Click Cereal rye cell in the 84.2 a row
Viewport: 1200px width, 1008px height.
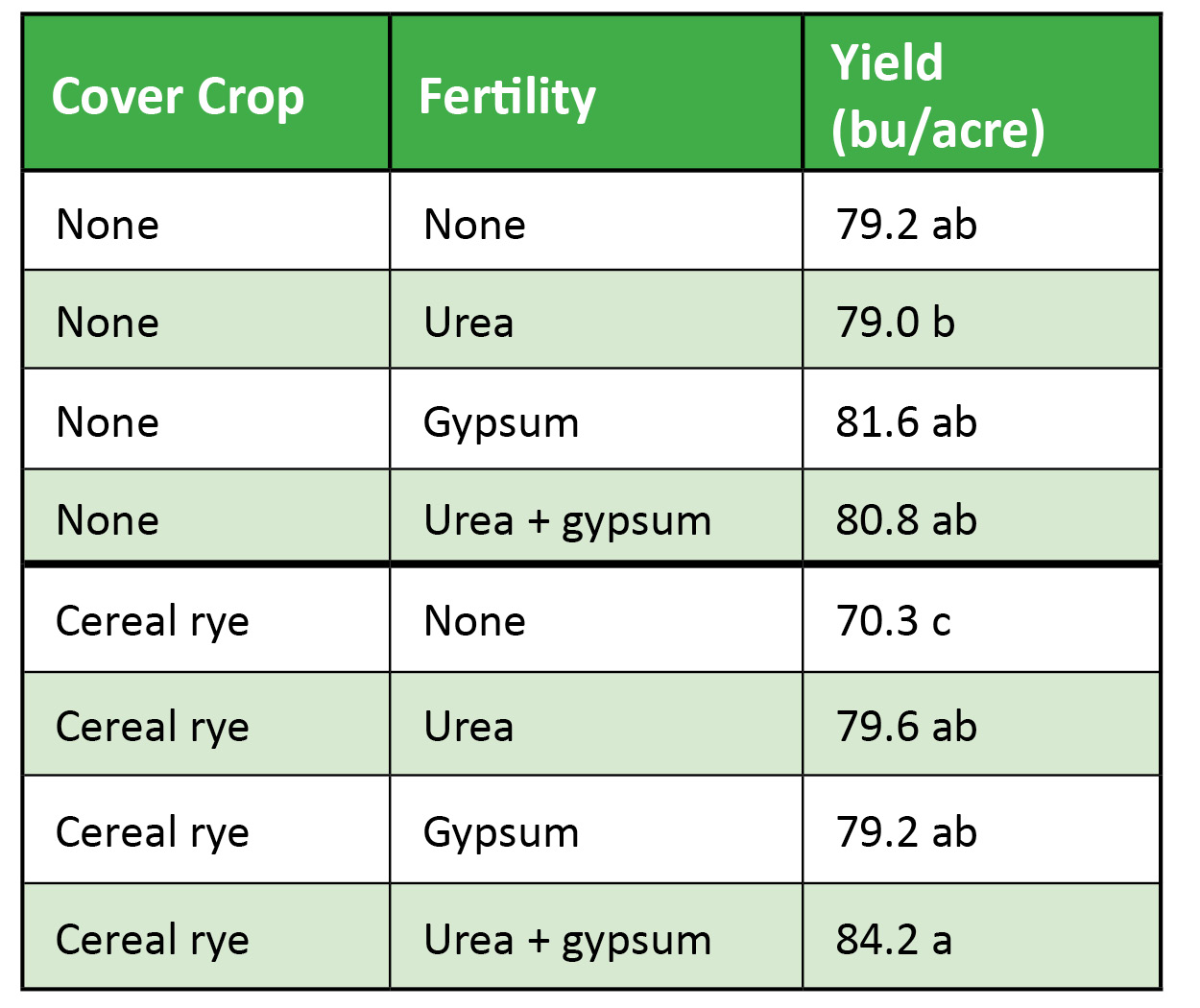tap(153, 939)
